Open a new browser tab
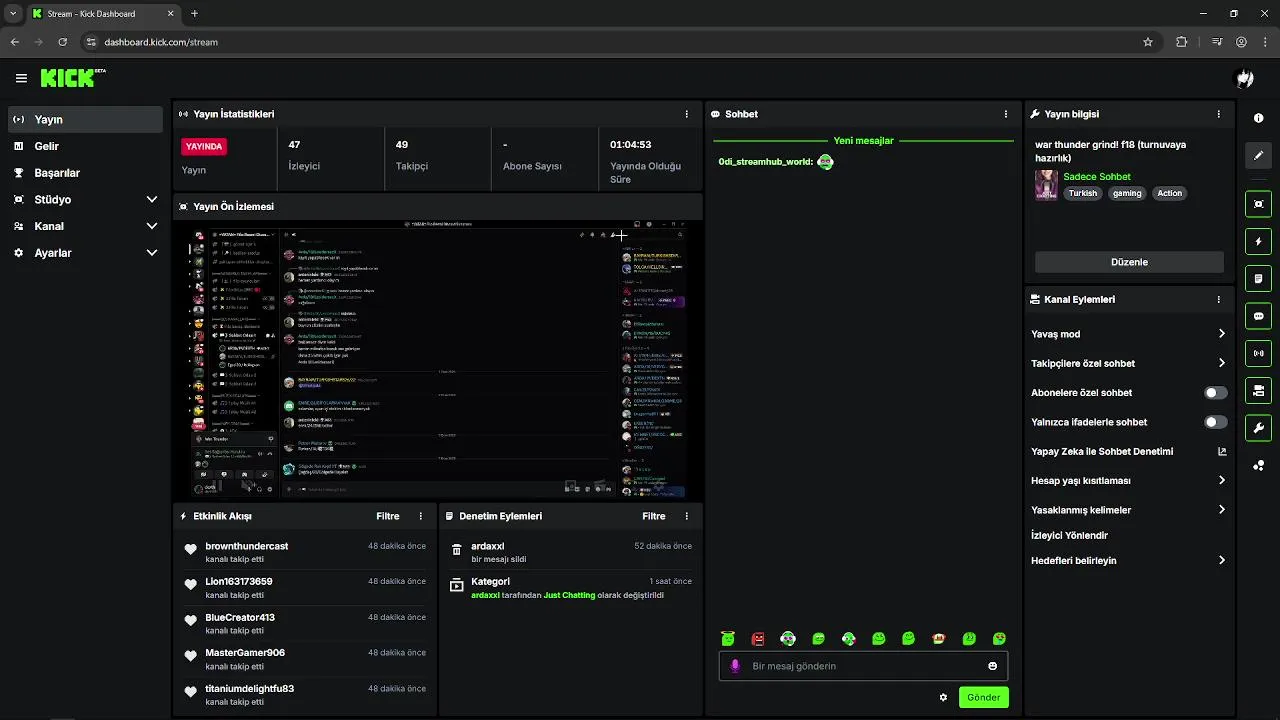1280x720 pixels. 194,14
